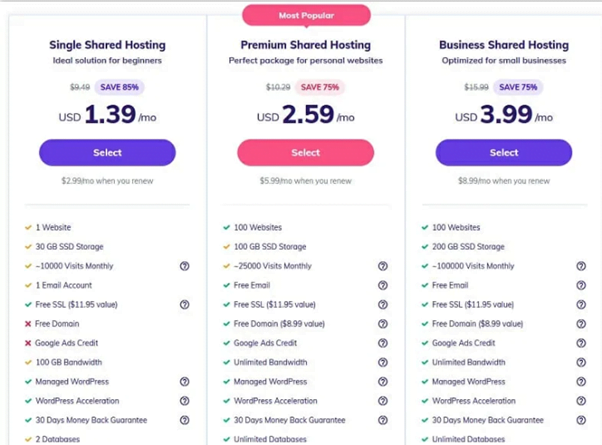Click help icon beside Single plan Managed WordPress
Screen dimensions: 602x445
pyautogui.click(x=185, y=381)
